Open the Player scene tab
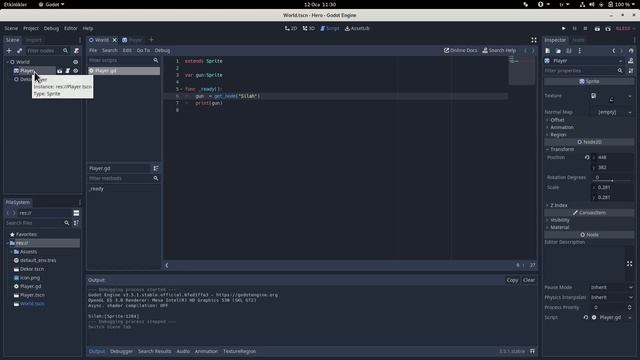The height and width of the screenshot is (360, 640). coord(132,40)
